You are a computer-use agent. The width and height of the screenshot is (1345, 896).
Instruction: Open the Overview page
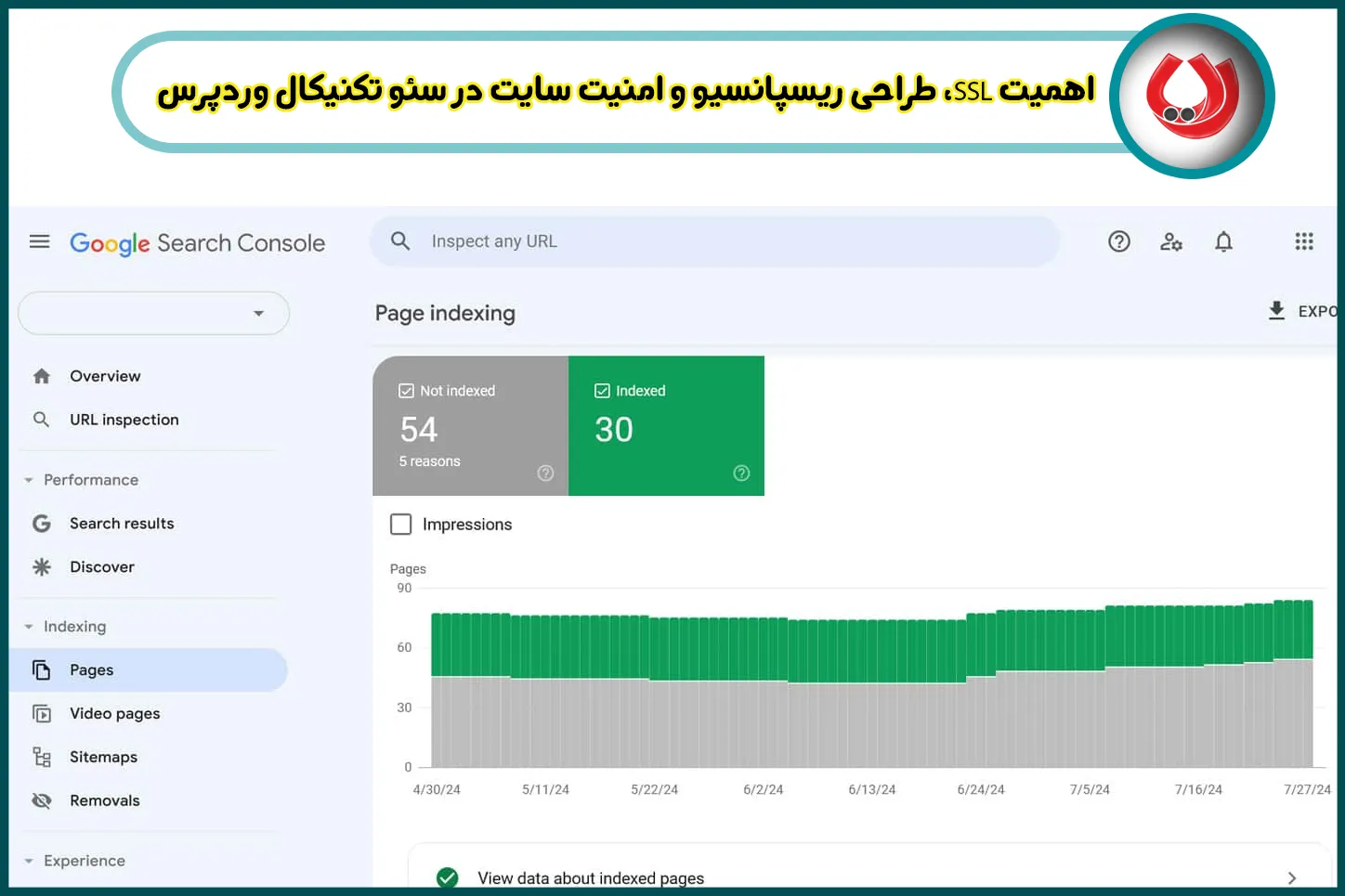[105, 375]
